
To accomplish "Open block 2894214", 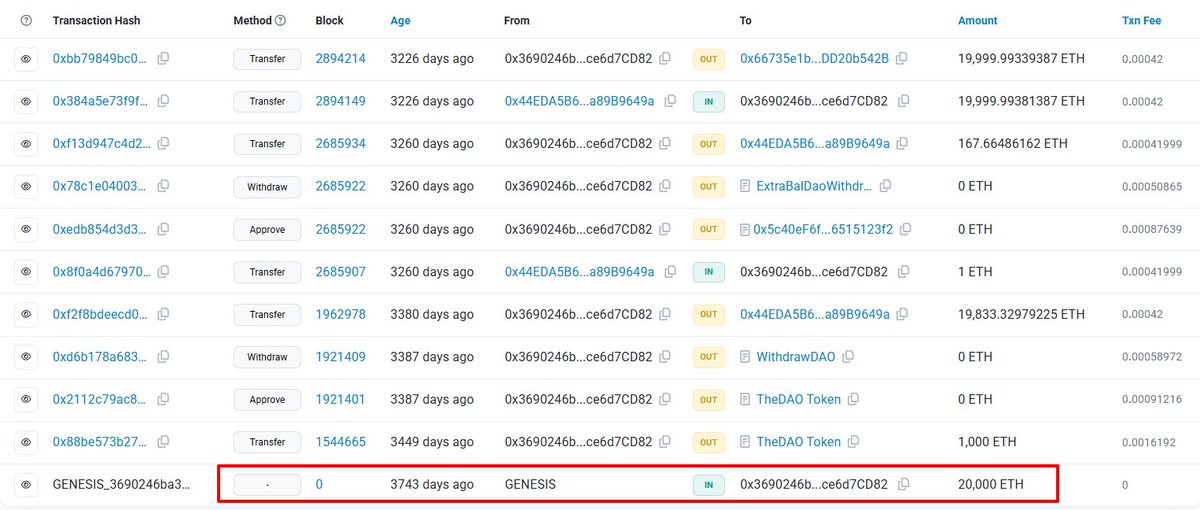I will (340, 59).
